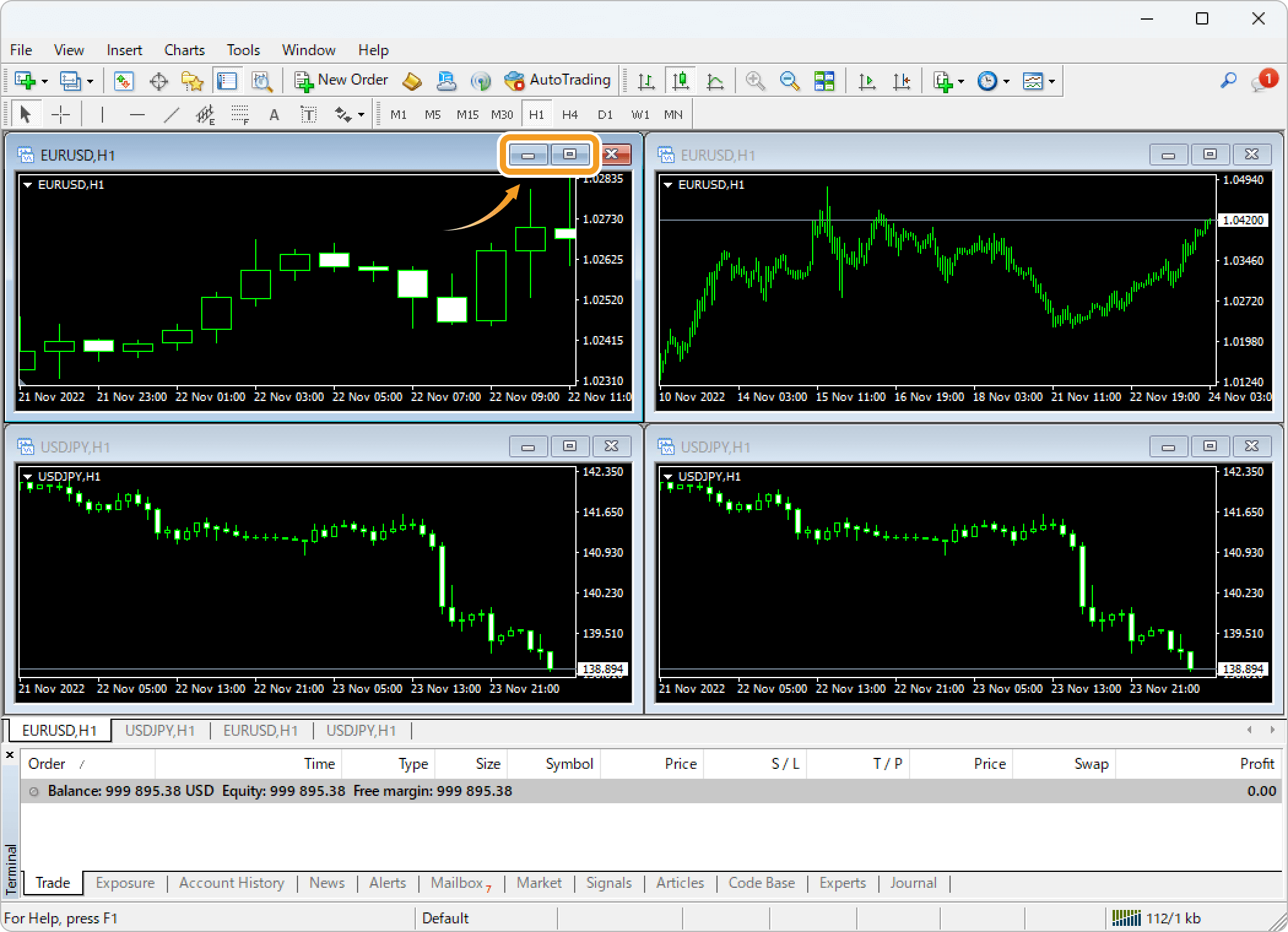This screenshot has width=1288, height=932.
Task: Toggle chart Auto Scroll
Action: 867,81
